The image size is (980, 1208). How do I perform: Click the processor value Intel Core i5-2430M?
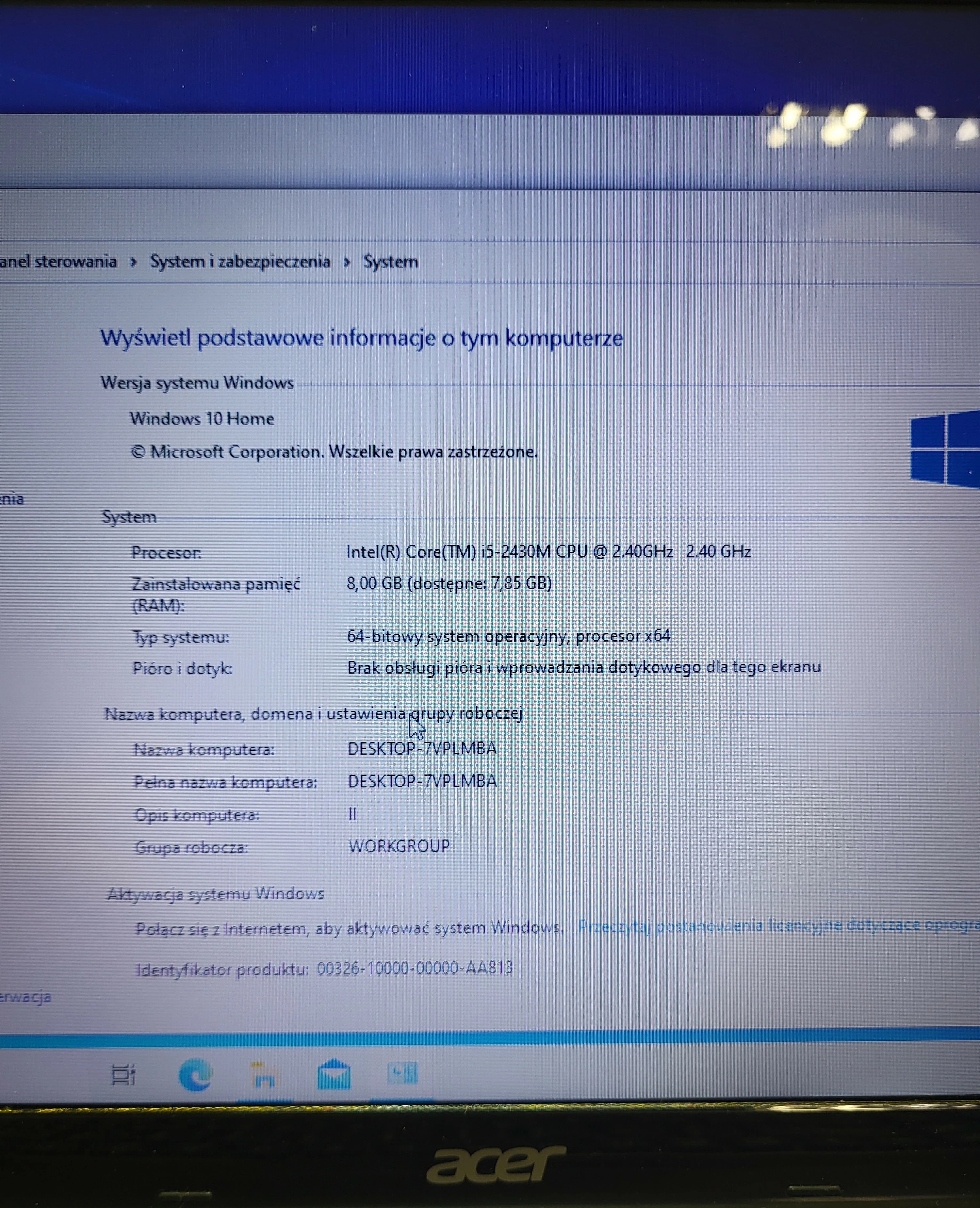[548, 551]
